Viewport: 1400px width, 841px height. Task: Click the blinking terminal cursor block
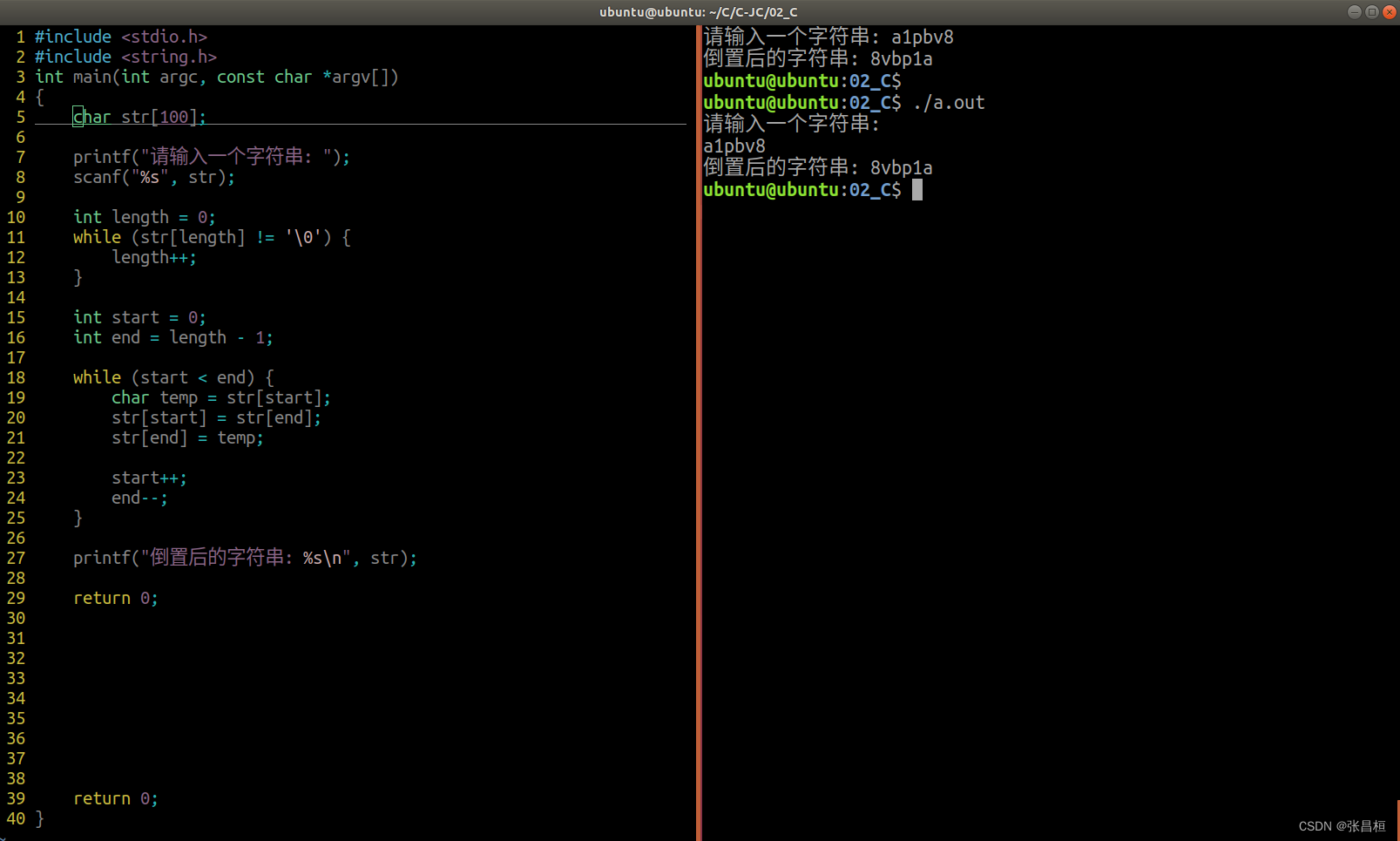[x=916, y=189]
